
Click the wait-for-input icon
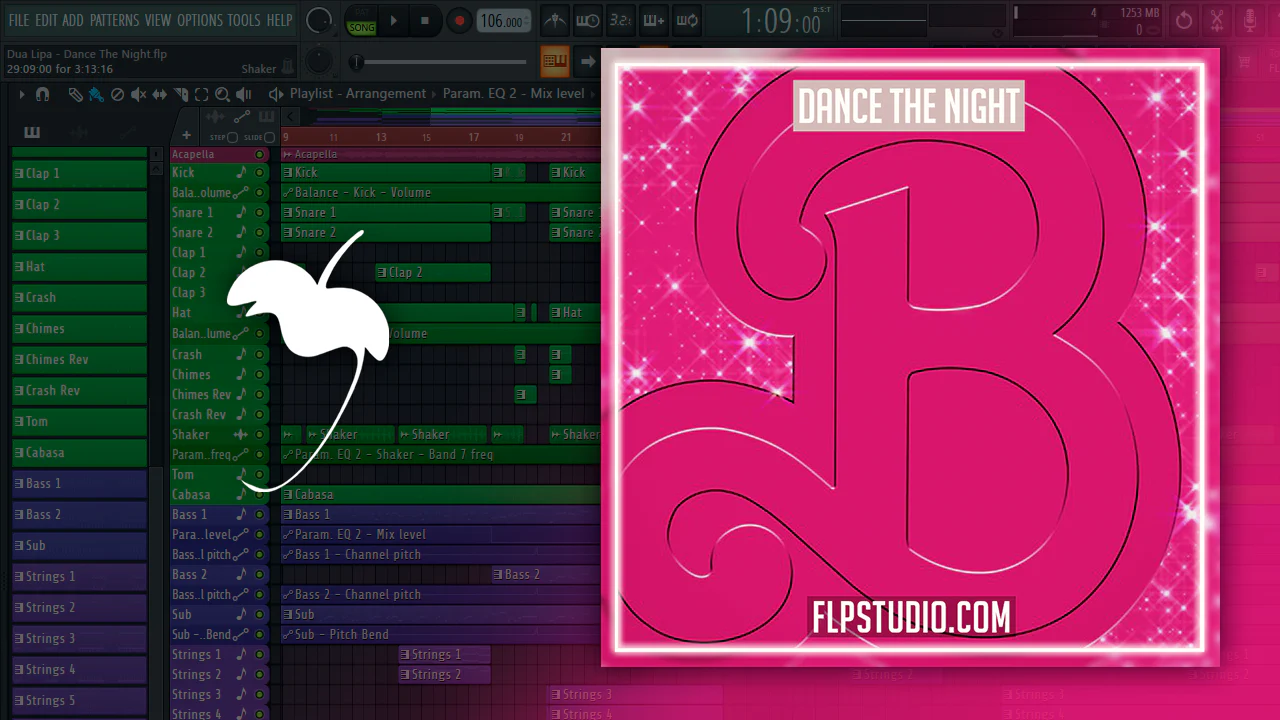click(x=587, y=20)
